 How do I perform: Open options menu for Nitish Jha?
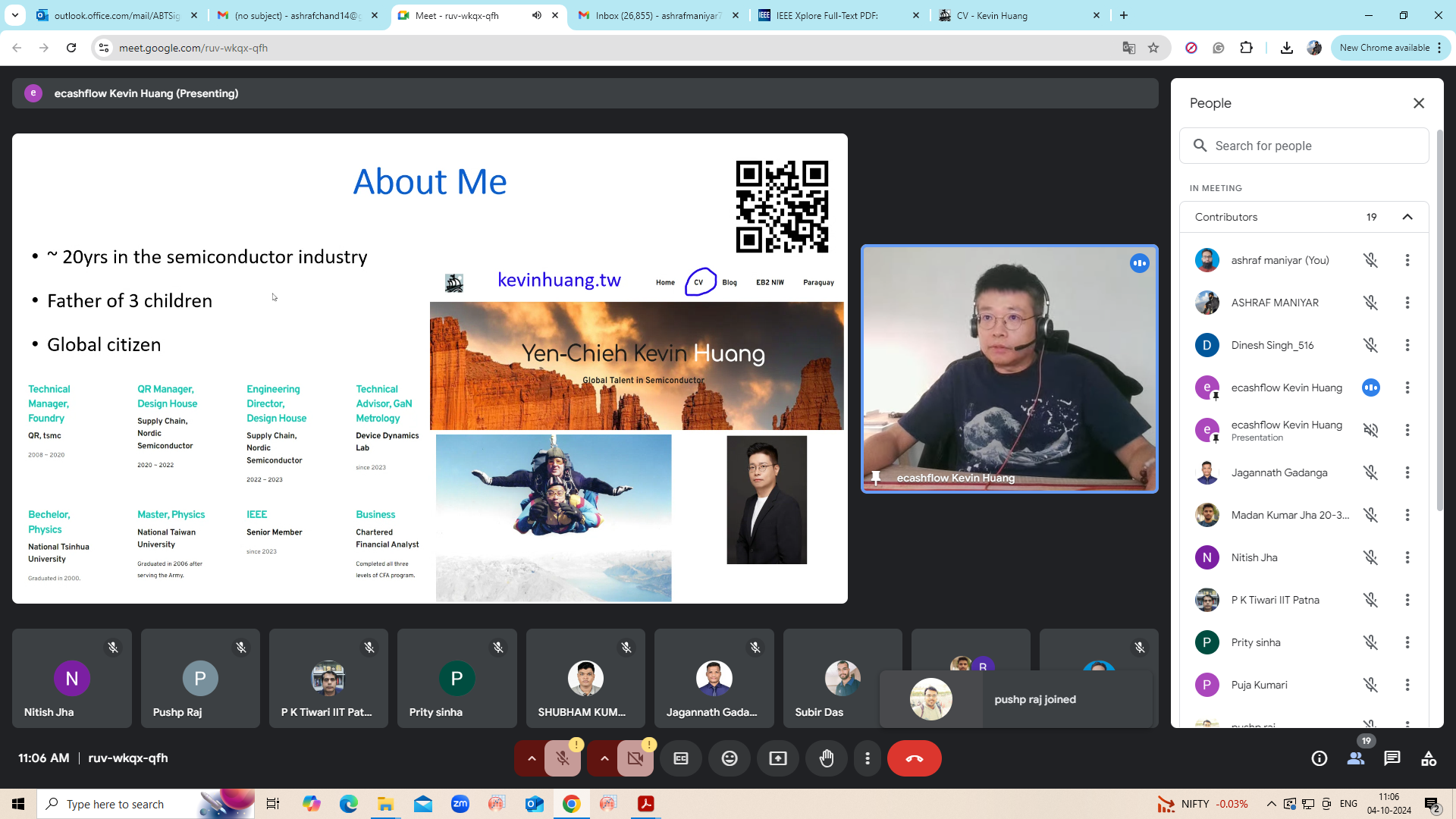coord(1407,557)
